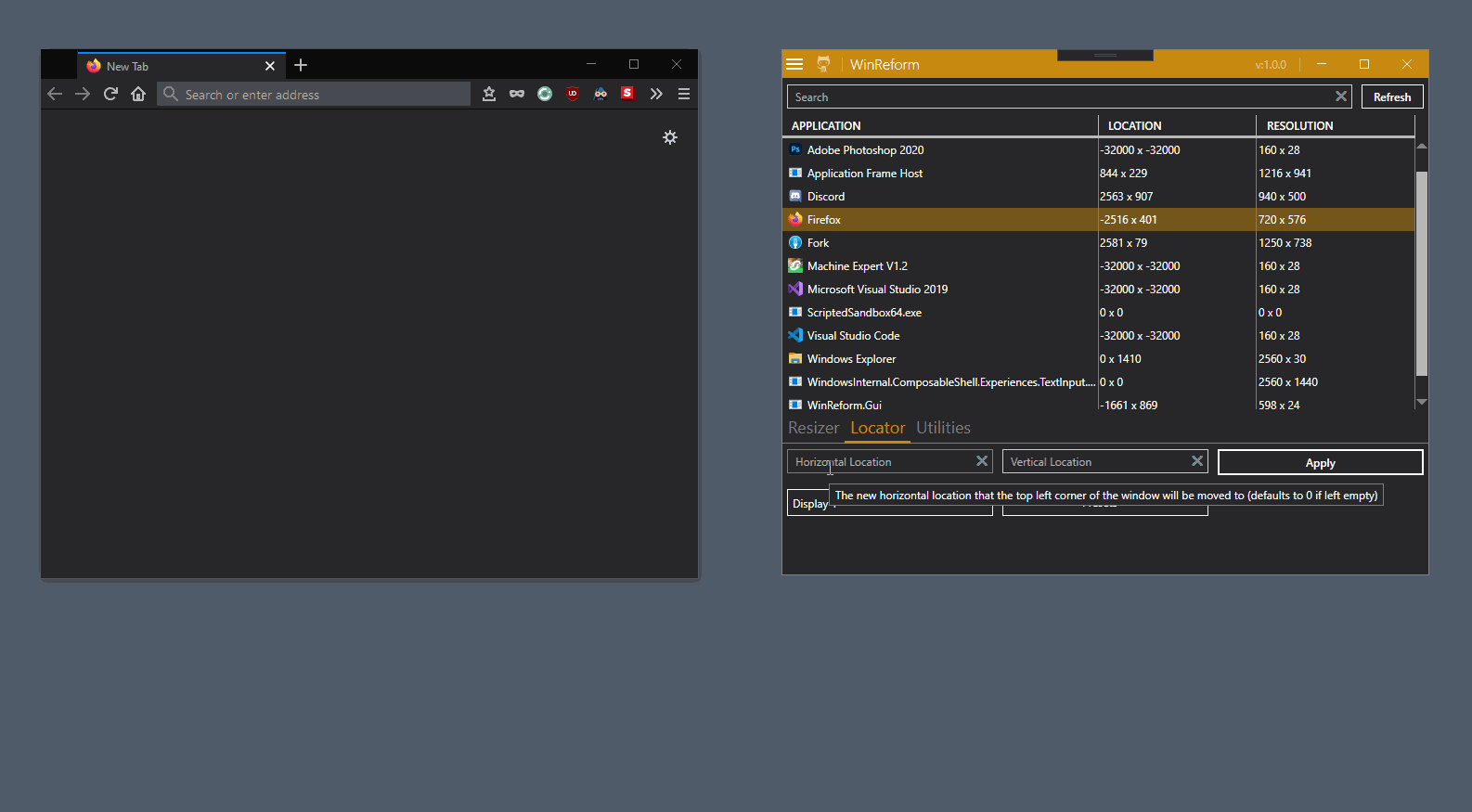The image size is (1472, 812).
Task: Select Visual Studio Code row
Action: pyautogui.click(x=1099, y=335)
